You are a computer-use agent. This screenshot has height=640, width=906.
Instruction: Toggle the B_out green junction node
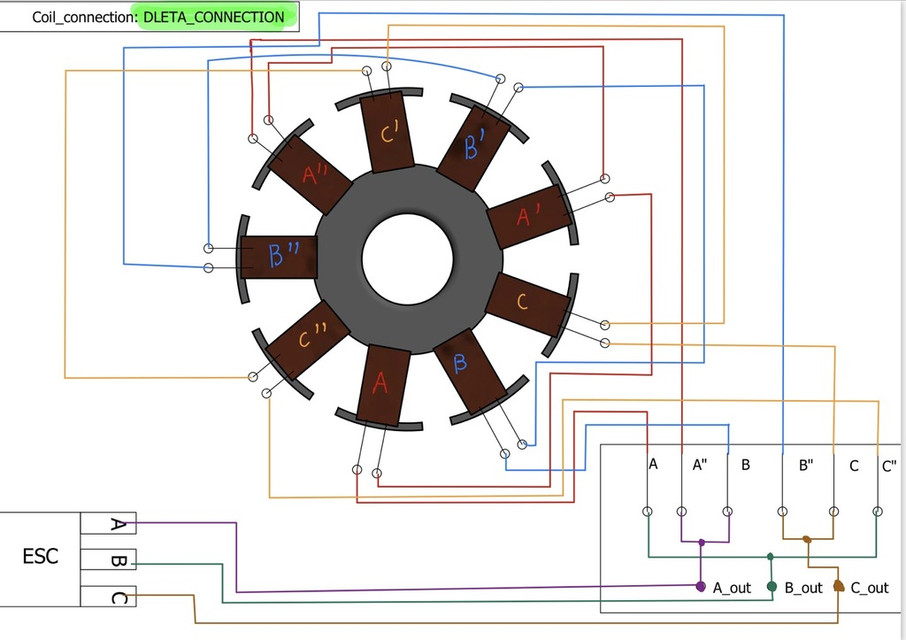click(x=771, y=586)
